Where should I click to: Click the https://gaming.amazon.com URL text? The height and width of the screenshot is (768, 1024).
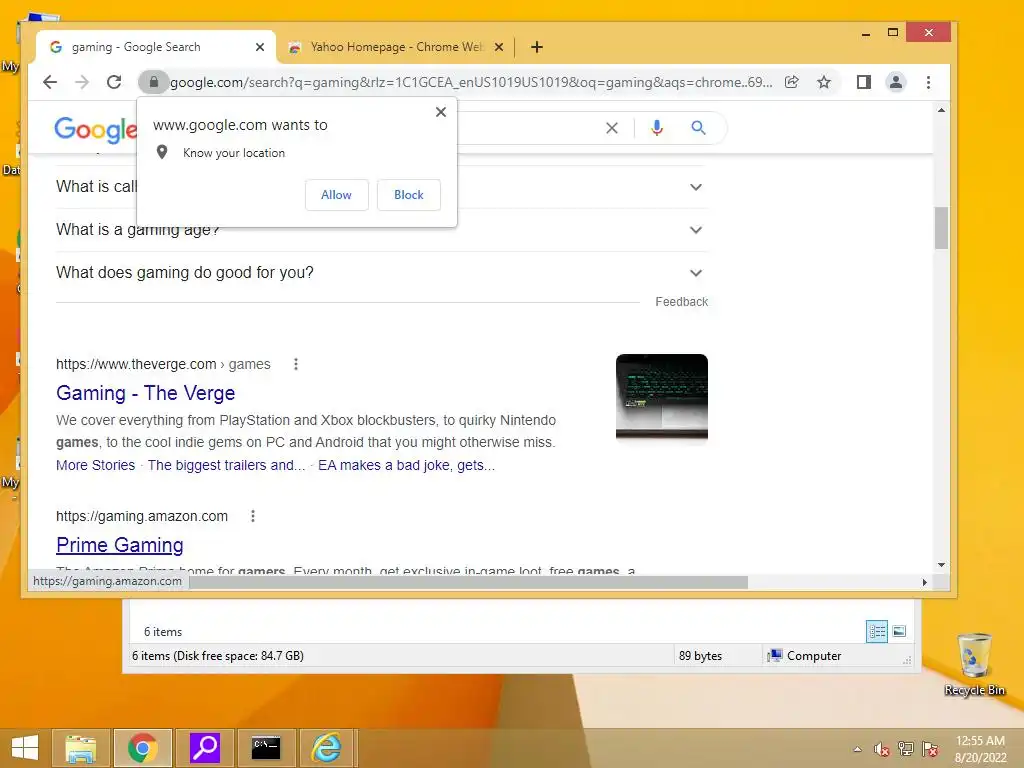coord(142,516)
